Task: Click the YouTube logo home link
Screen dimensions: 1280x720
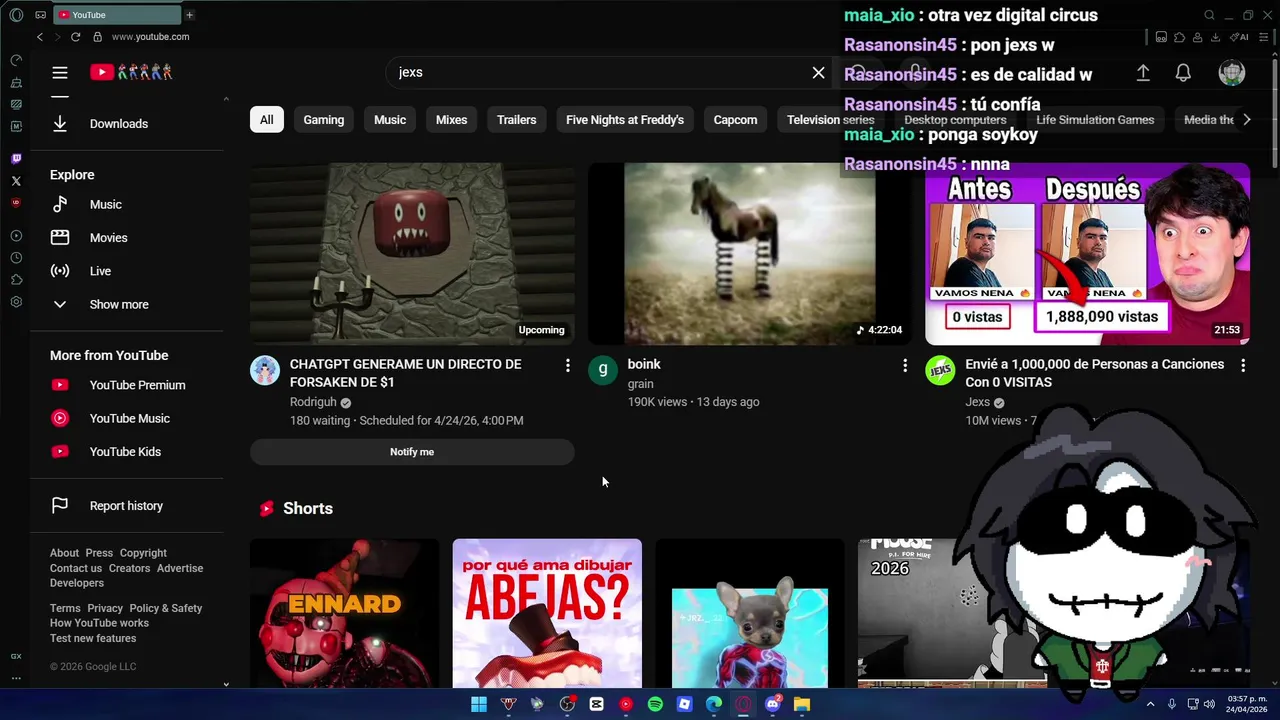Action: click(x=131, y=72)
